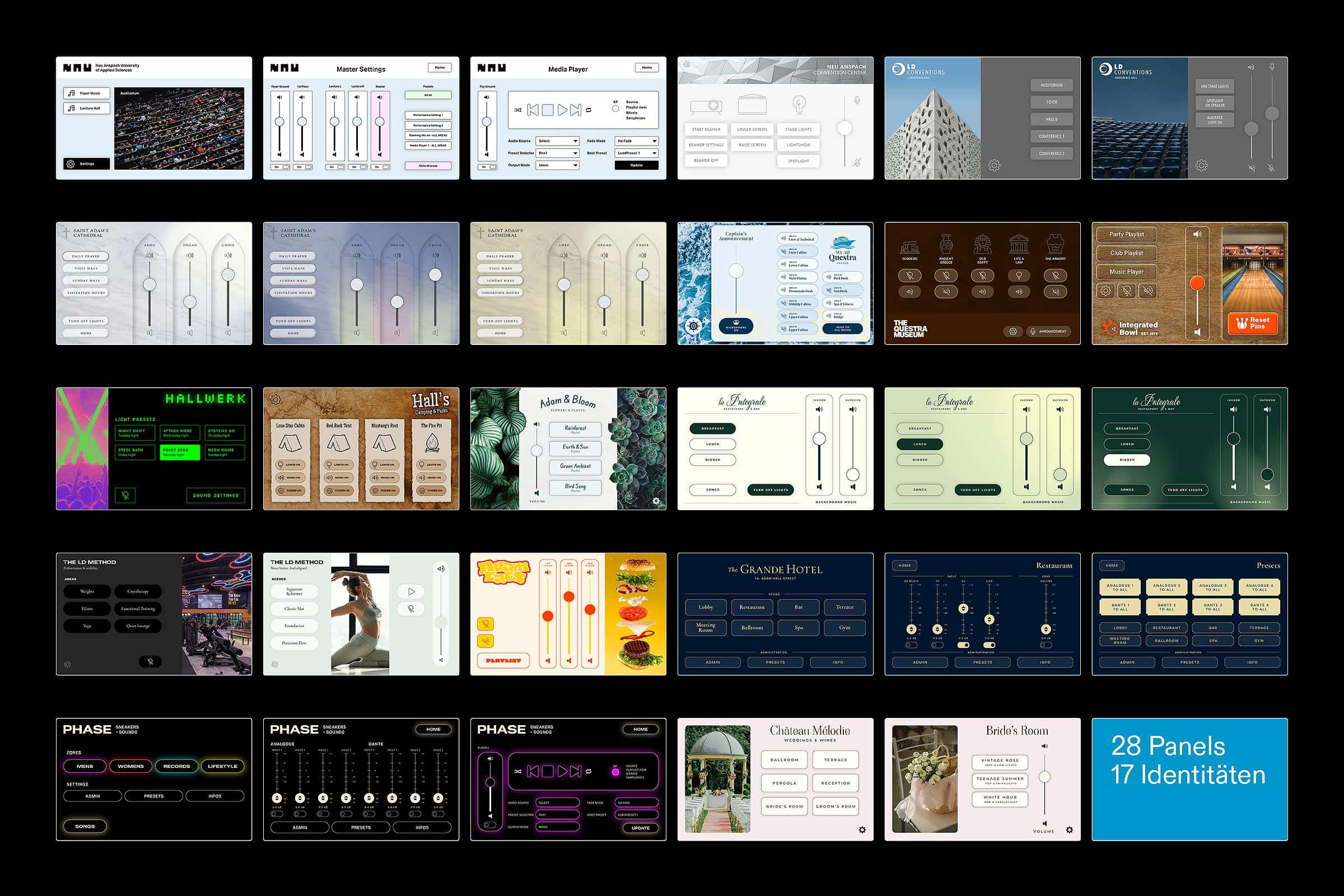Select Pergola on the Château Mélodie panel
The image size is (1344, 896).
(x=785, y=783)
